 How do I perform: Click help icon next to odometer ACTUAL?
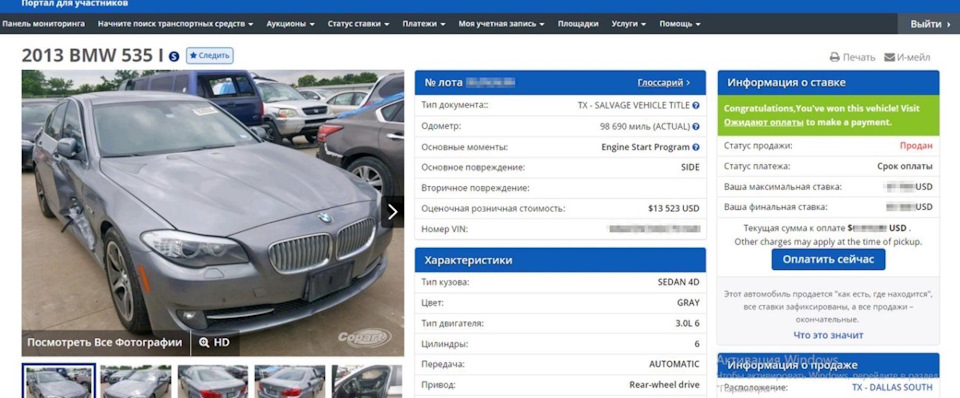696,127
